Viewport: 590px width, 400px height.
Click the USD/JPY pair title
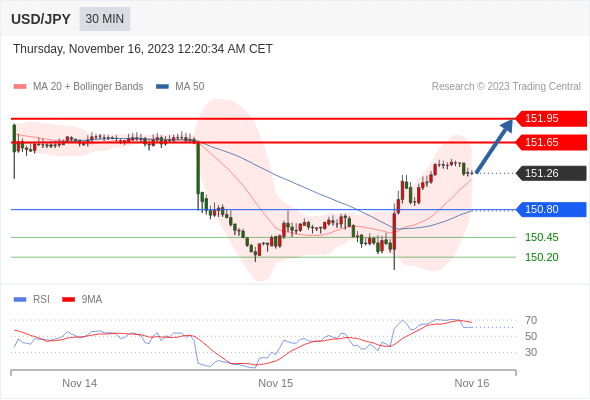41,19
